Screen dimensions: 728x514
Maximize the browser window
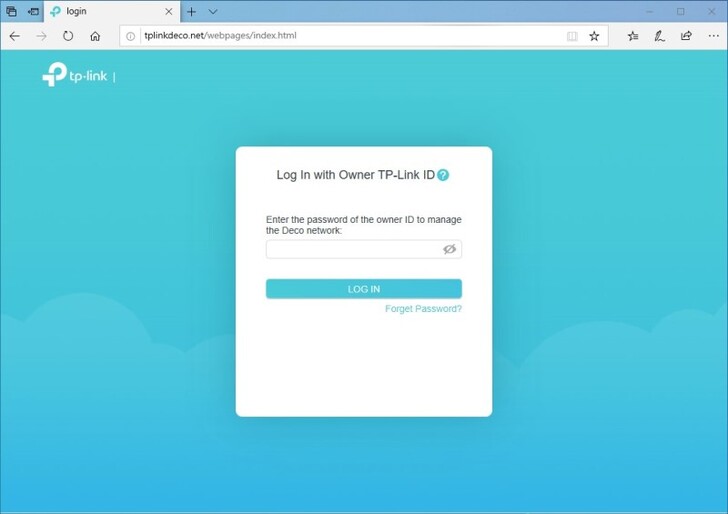tap(681, 12)
